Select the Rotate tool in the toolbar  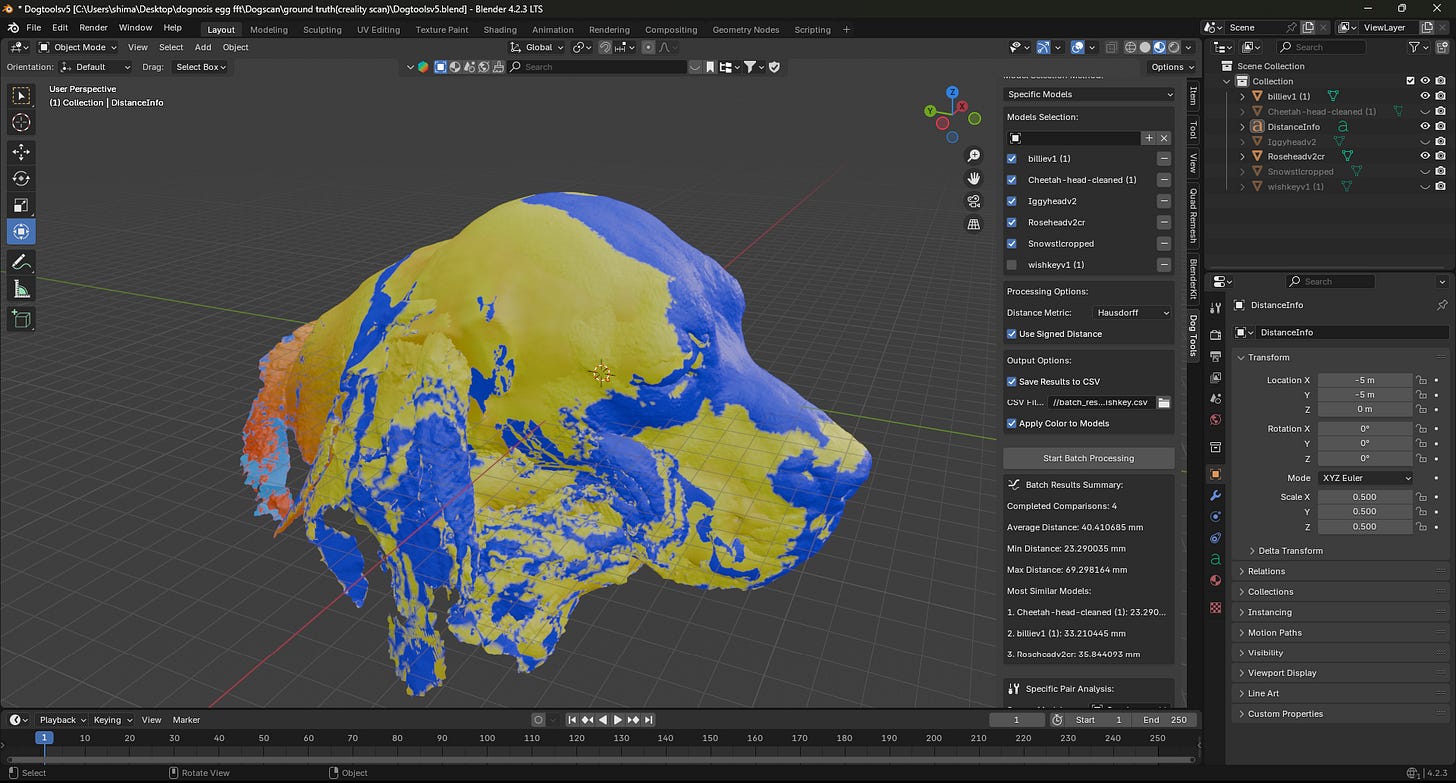pyautogui.click(x=21, y=178)
